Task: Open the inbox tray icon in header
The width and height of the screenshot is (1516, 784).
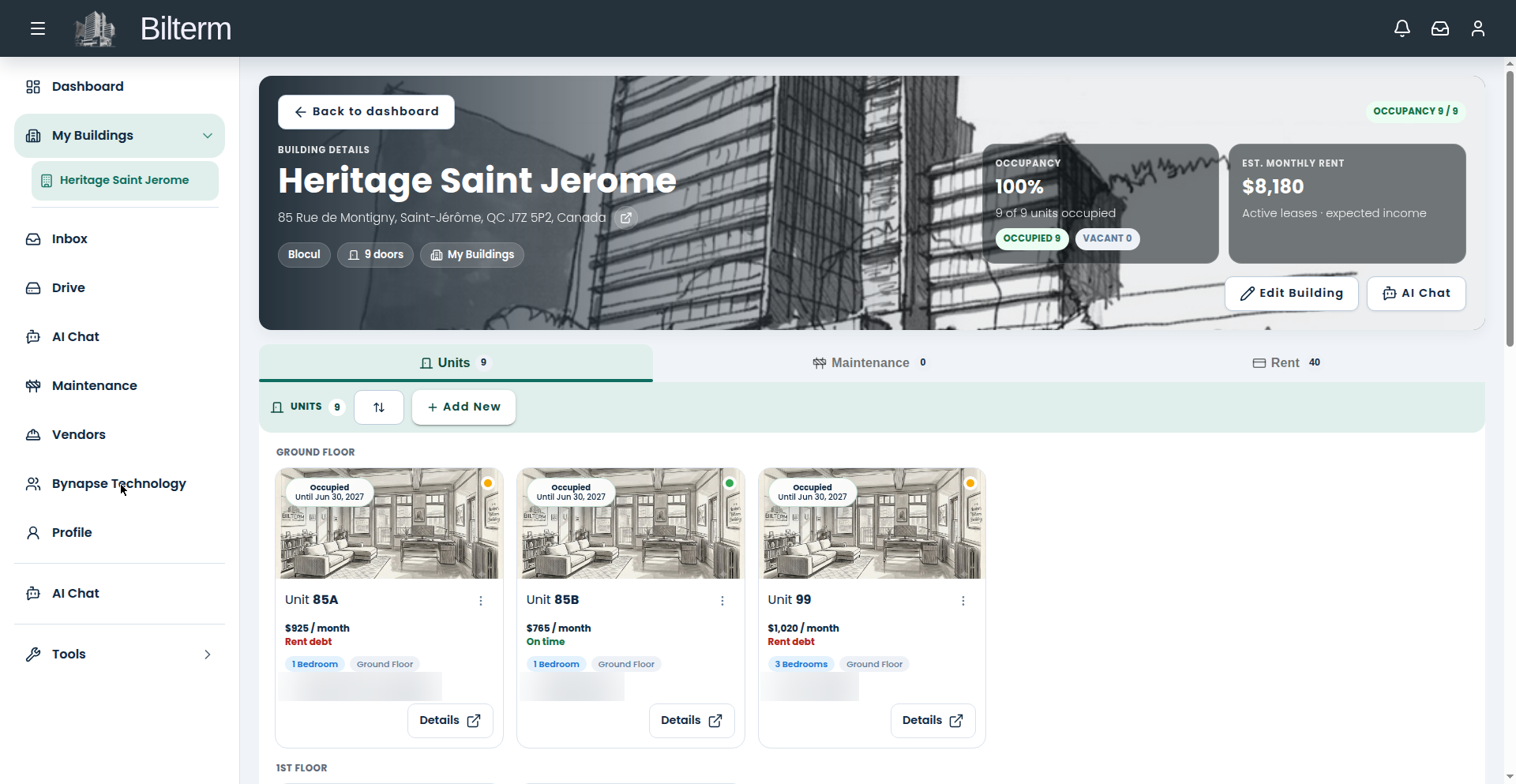Action: [1440, 28]
